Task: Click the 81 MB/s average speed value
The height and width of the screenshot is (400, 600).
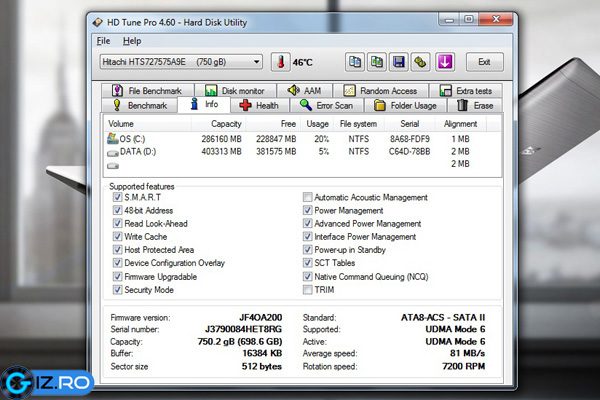Action: pyautogui.click(x=468, y=353)
